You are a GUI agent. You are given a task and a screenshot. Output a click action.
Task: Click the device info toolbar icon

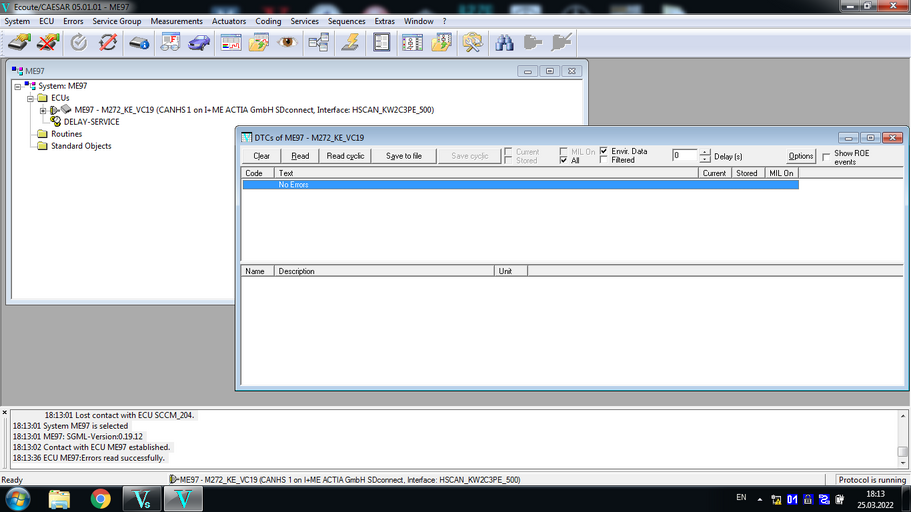point(139,42)
